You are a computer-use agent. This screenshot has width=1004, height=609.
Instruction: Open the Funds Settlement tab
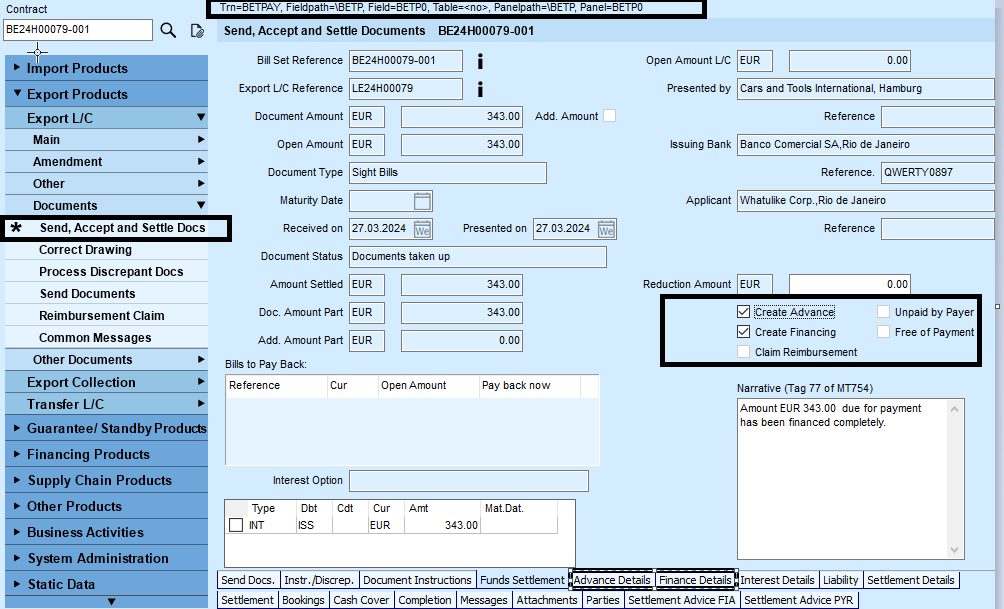pos(522,580)
